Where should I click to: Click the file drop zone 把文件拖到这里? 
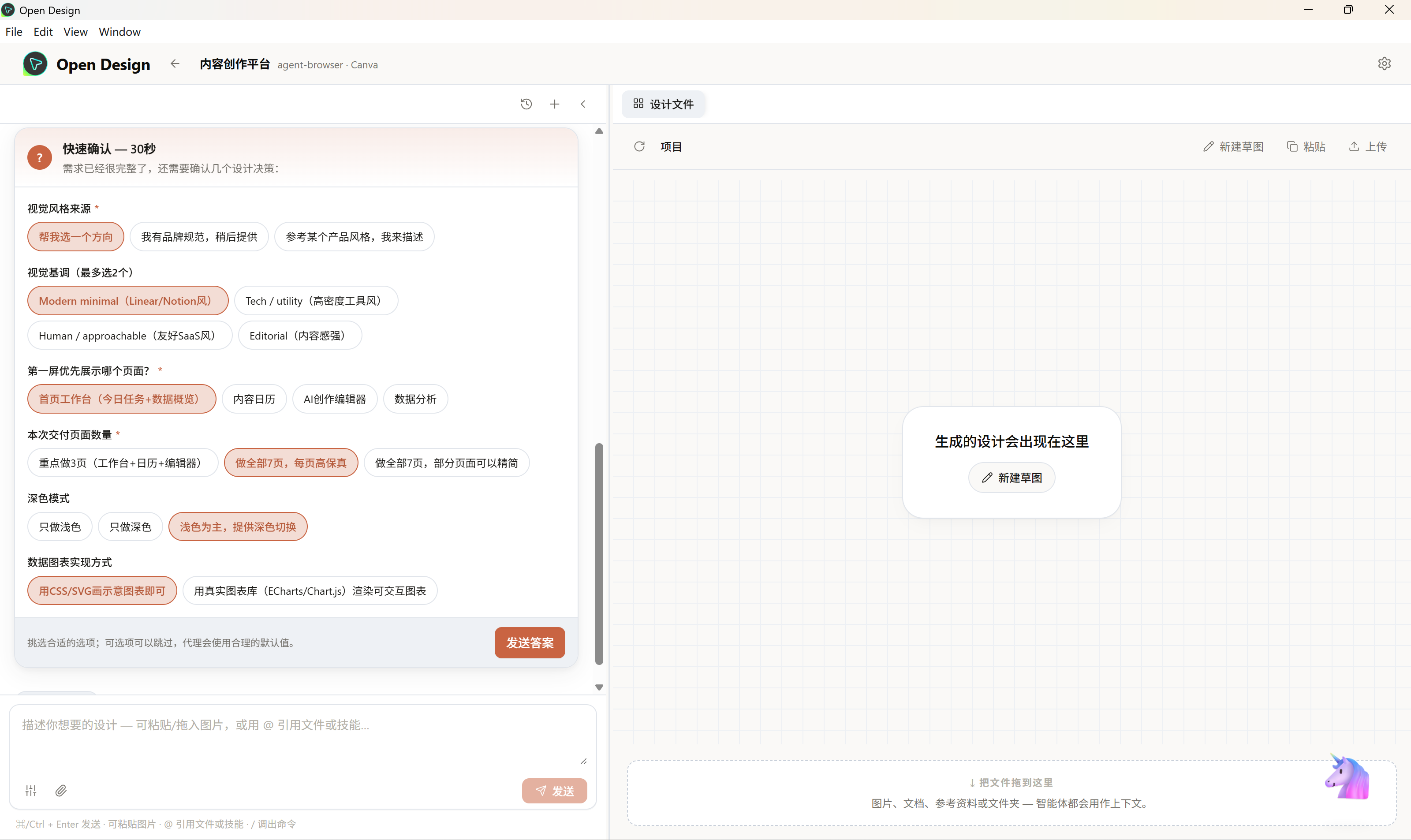coord(1012,792)
